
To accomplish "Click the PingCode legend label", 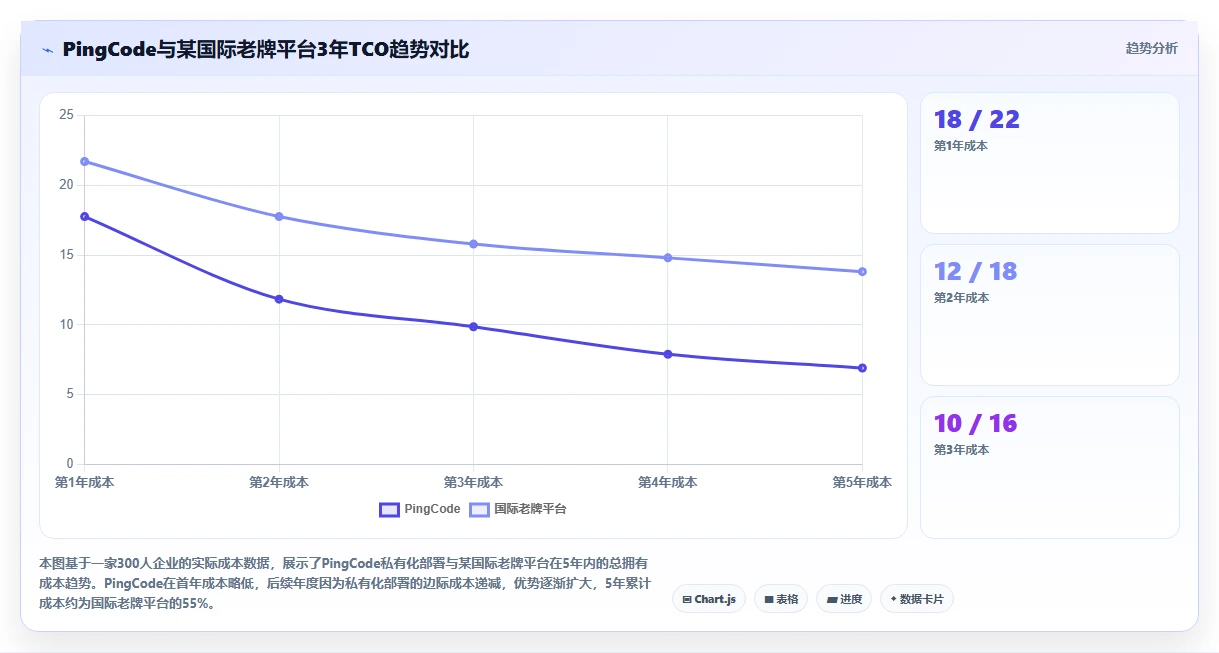I will 432,509.
